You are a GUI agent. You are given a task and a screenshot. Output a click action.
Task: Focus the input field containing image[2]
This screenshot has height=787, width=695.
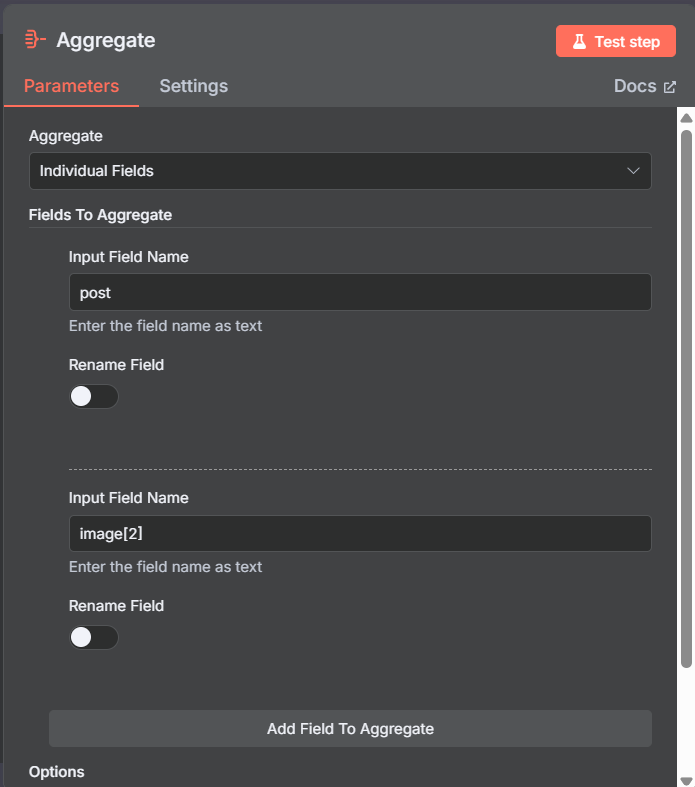[x=360, y=534]
